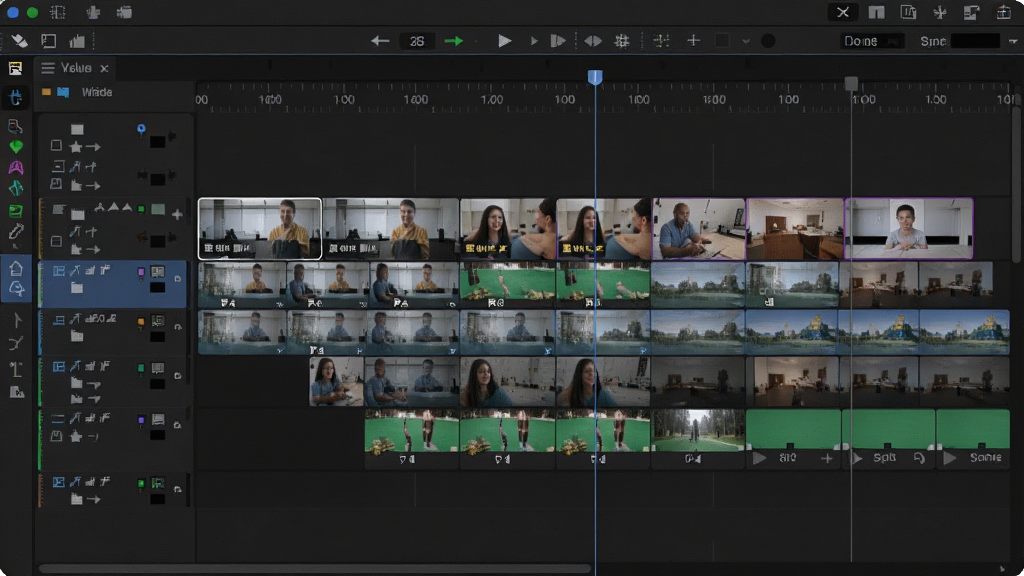Click the eraser icon at the toolbar's left end
The width and height of the screenshot is (1024, 576).
pyautogui.click(x=19, y=41)
